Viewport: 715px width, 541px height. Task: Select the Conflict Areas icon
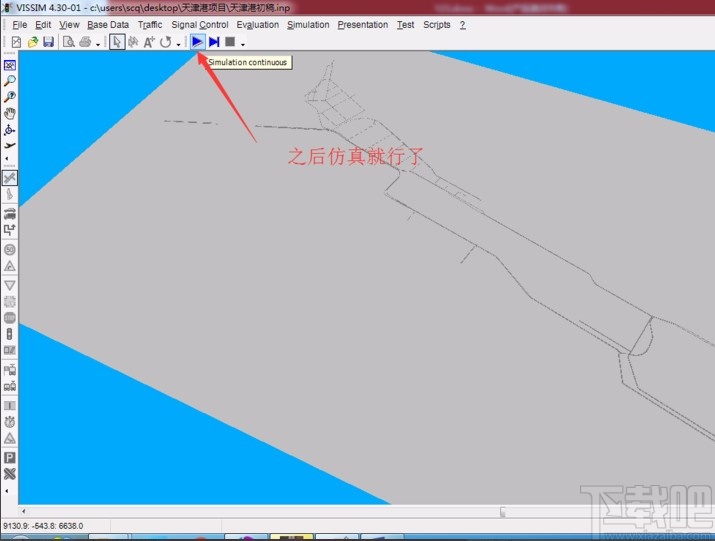pyautogui.click(x=10, y=302)
